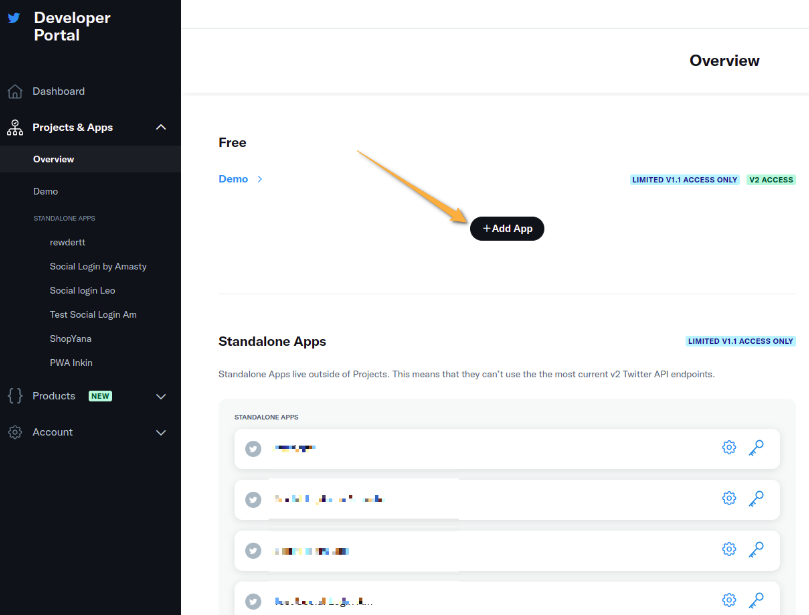Click the Standalone Apps section heading

tap(272, 342)
